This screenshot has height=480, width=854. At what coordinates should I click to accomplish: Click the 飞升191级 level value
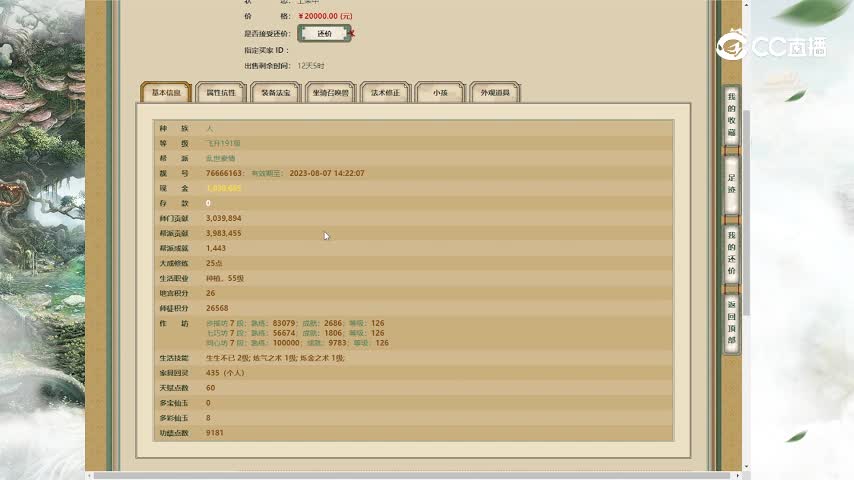tap(223, 143)
